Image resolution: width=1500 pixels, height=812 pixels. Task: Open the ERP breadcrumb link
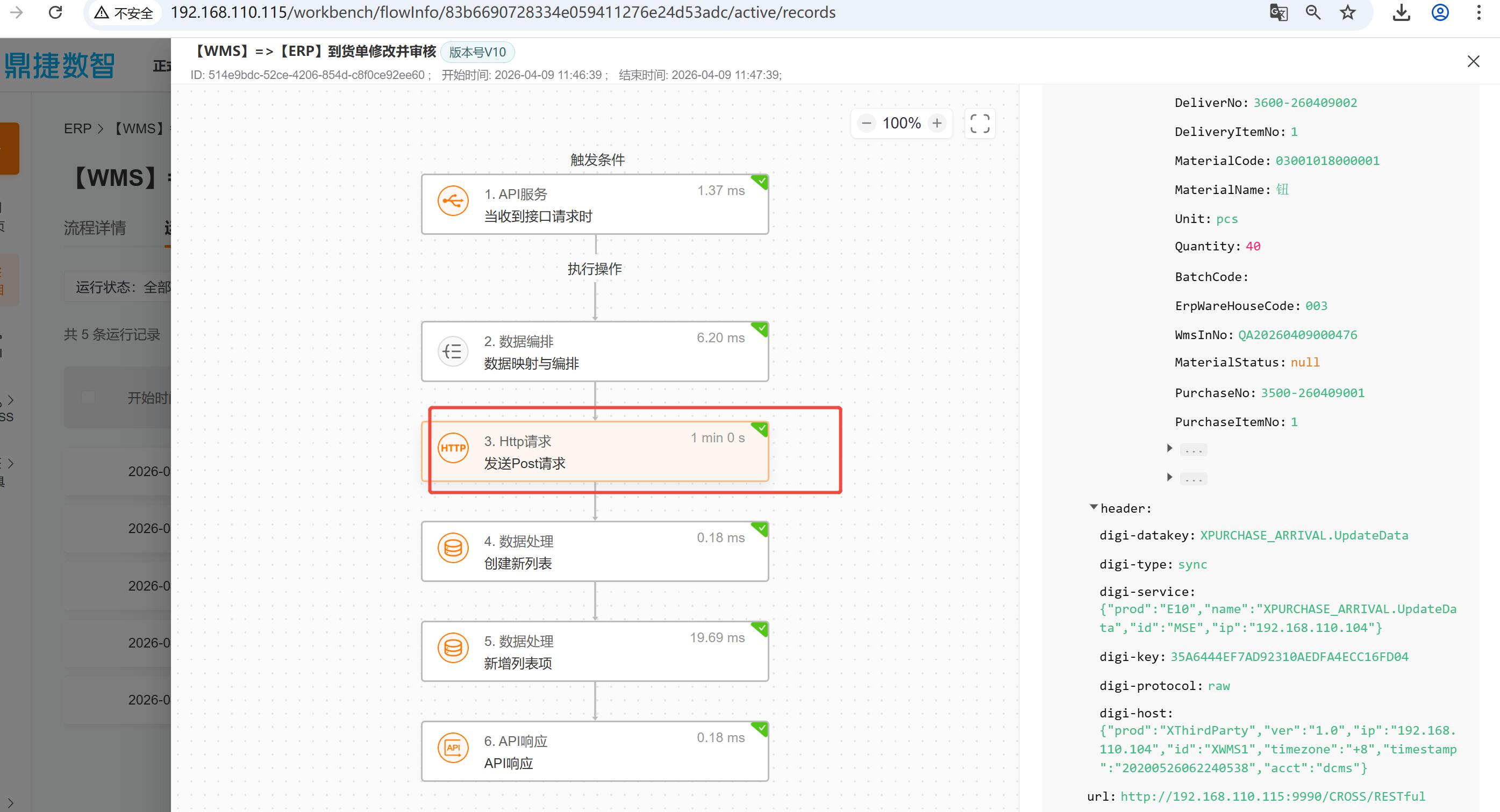pos(77,128)
